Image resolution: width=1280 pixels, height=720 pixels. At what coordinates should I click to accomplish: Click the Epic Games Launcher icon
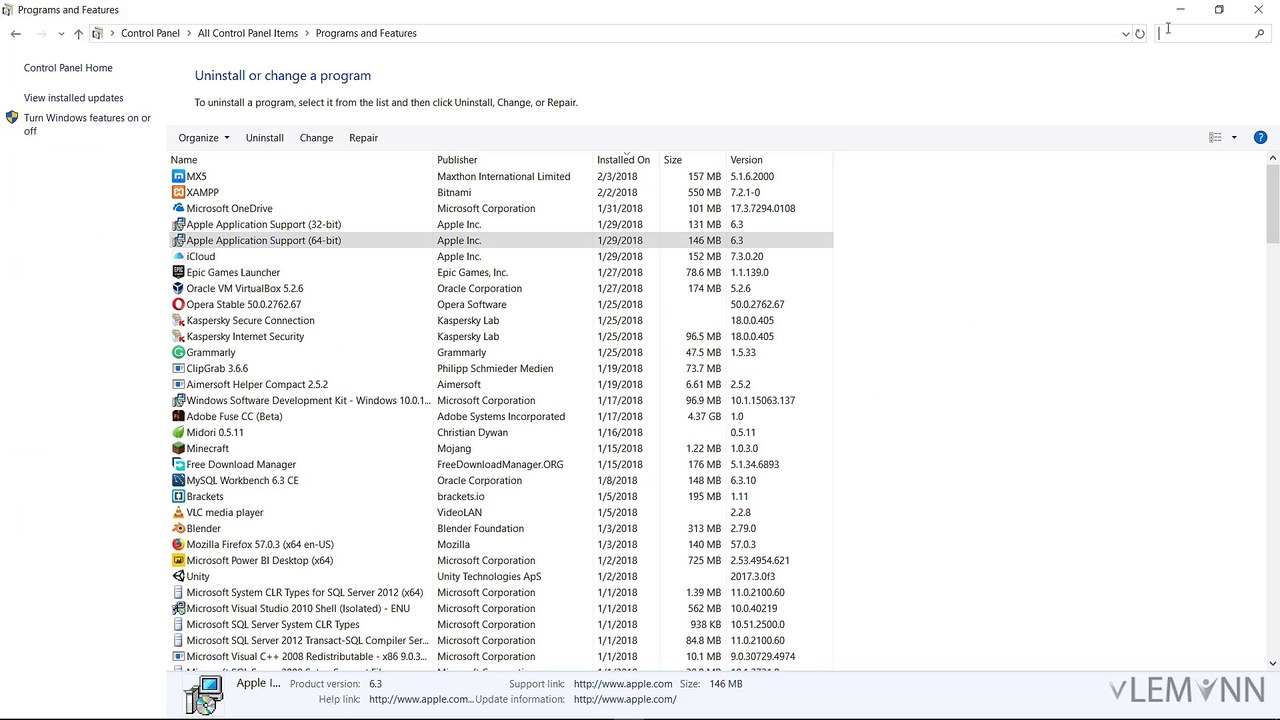tap(178, 272)
